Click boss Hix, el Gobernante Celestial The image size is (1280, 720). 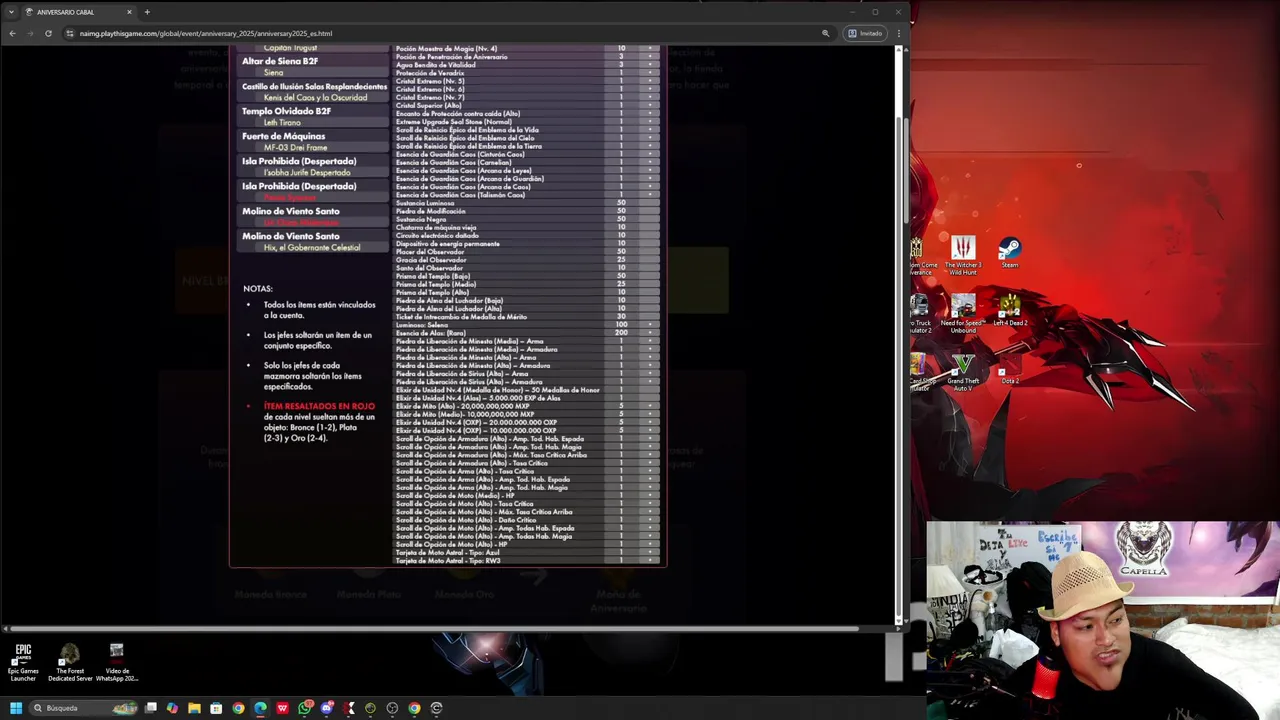click(312, 248)
